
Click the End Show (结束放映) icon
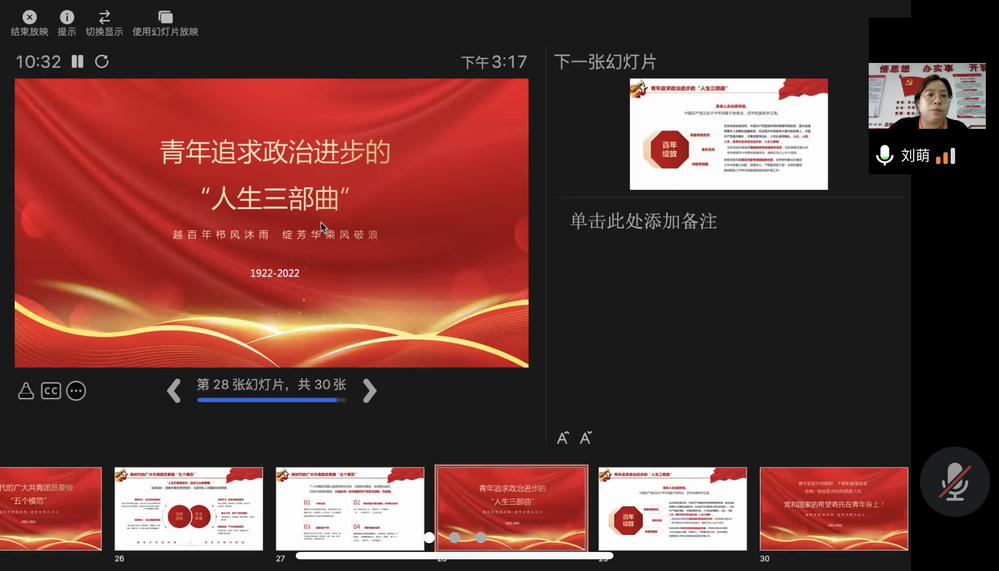click(30, 17)
